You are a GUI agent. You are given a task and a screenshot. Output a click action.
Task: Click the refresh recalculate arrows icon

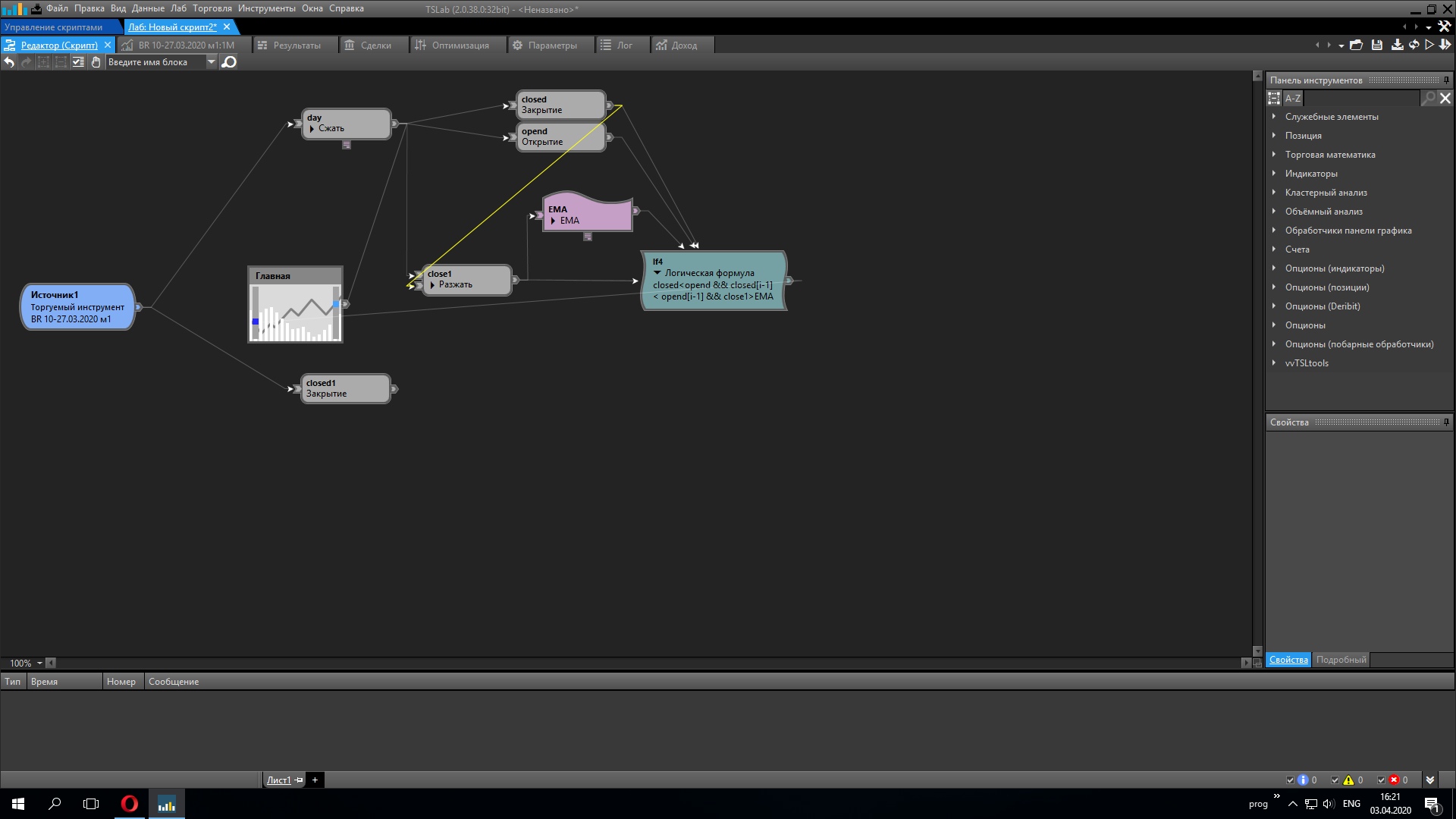click(x=1414, y=45)
